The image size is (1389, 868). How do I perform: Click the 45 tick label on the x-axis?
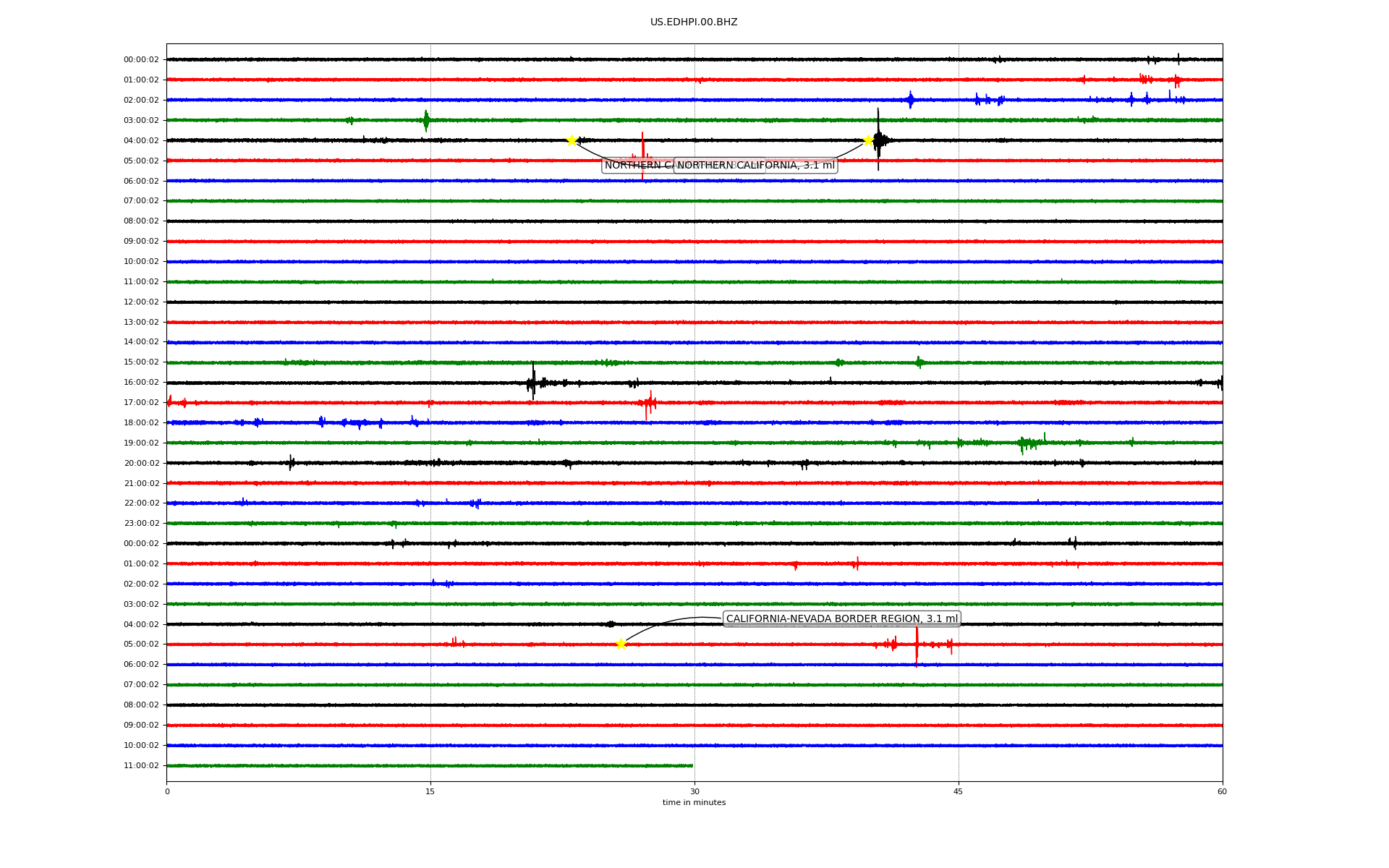pyautogui.click(x=958, y=791)
